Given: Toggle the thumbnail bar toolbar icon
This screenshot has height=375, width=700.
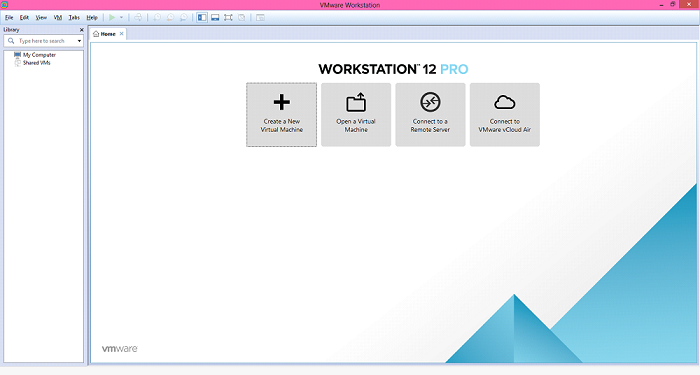Looking at the screenshot, I should [215, 17].
